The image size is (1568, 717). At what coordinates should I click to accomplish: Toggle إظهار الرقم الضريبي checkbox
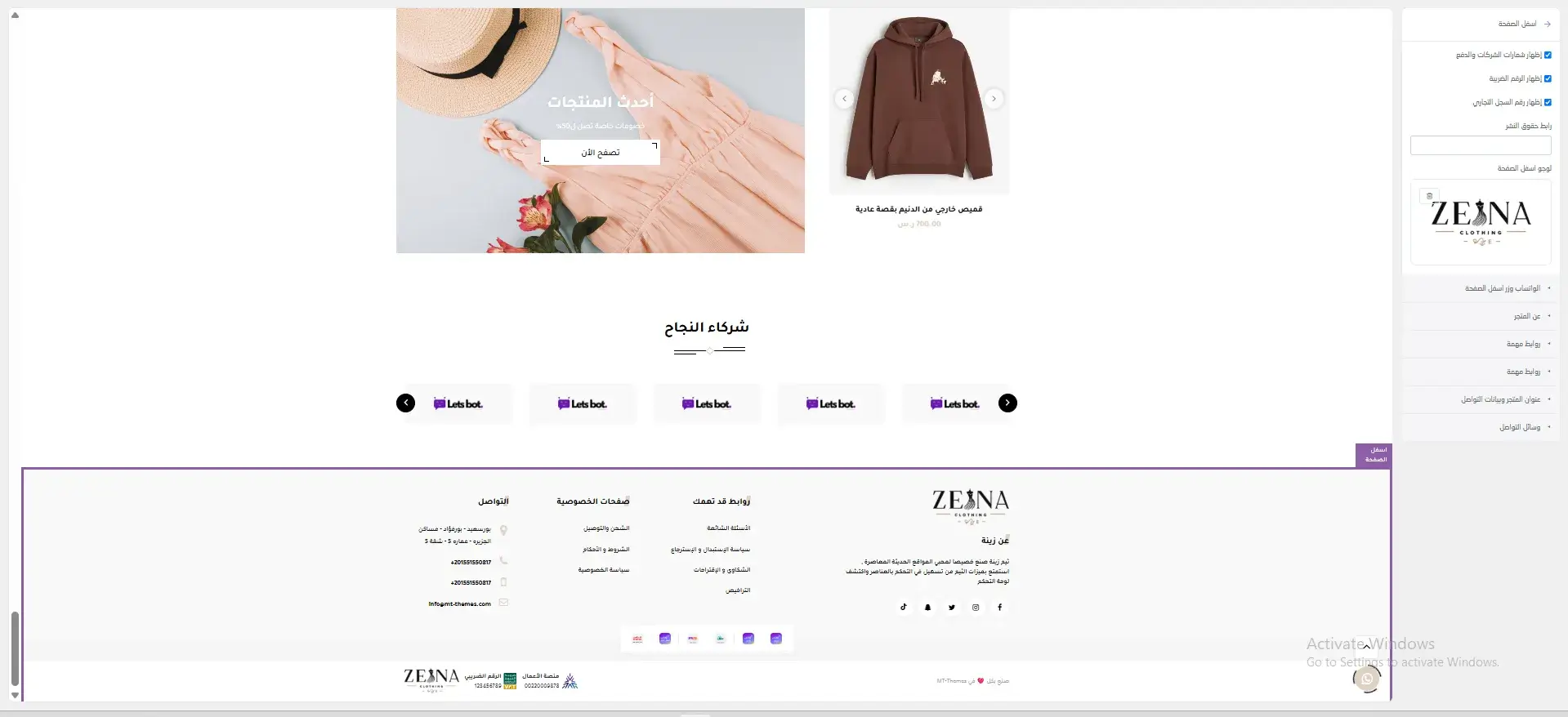(1548, 79)
